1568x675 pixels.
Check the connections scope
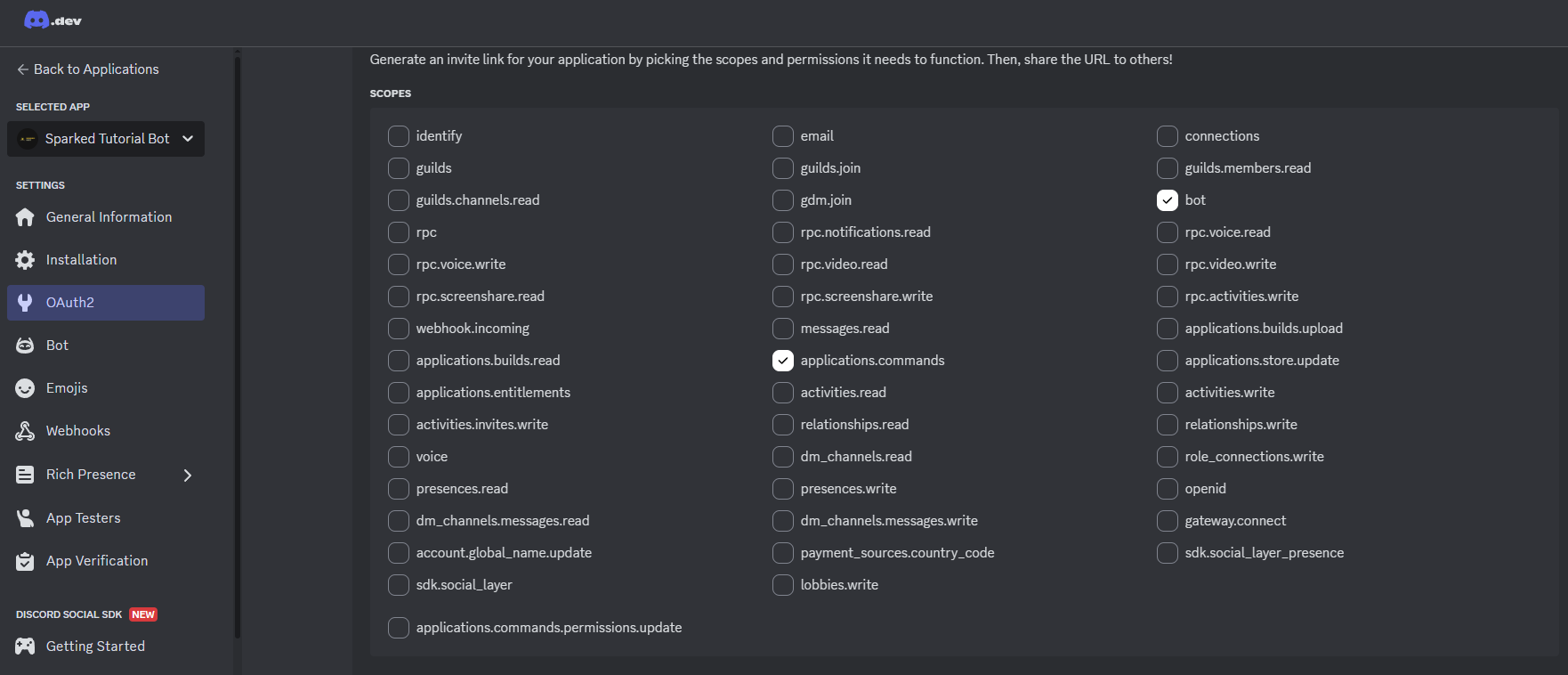(1168, 136)
